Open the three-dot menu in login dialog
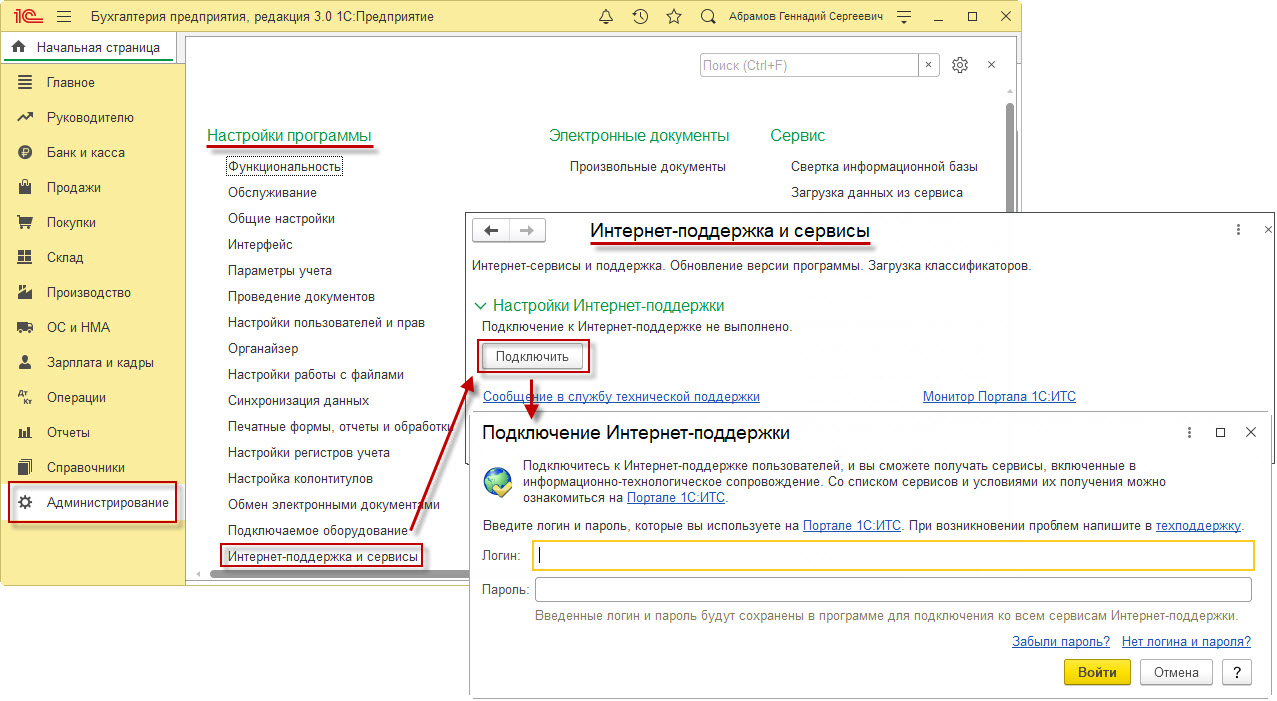1277x701 pixels. (x=1189, y=433)
